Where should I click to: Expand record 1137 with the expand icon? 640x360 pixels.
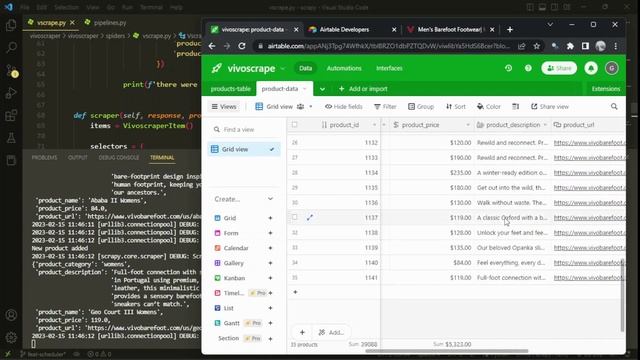pos(310,218)
